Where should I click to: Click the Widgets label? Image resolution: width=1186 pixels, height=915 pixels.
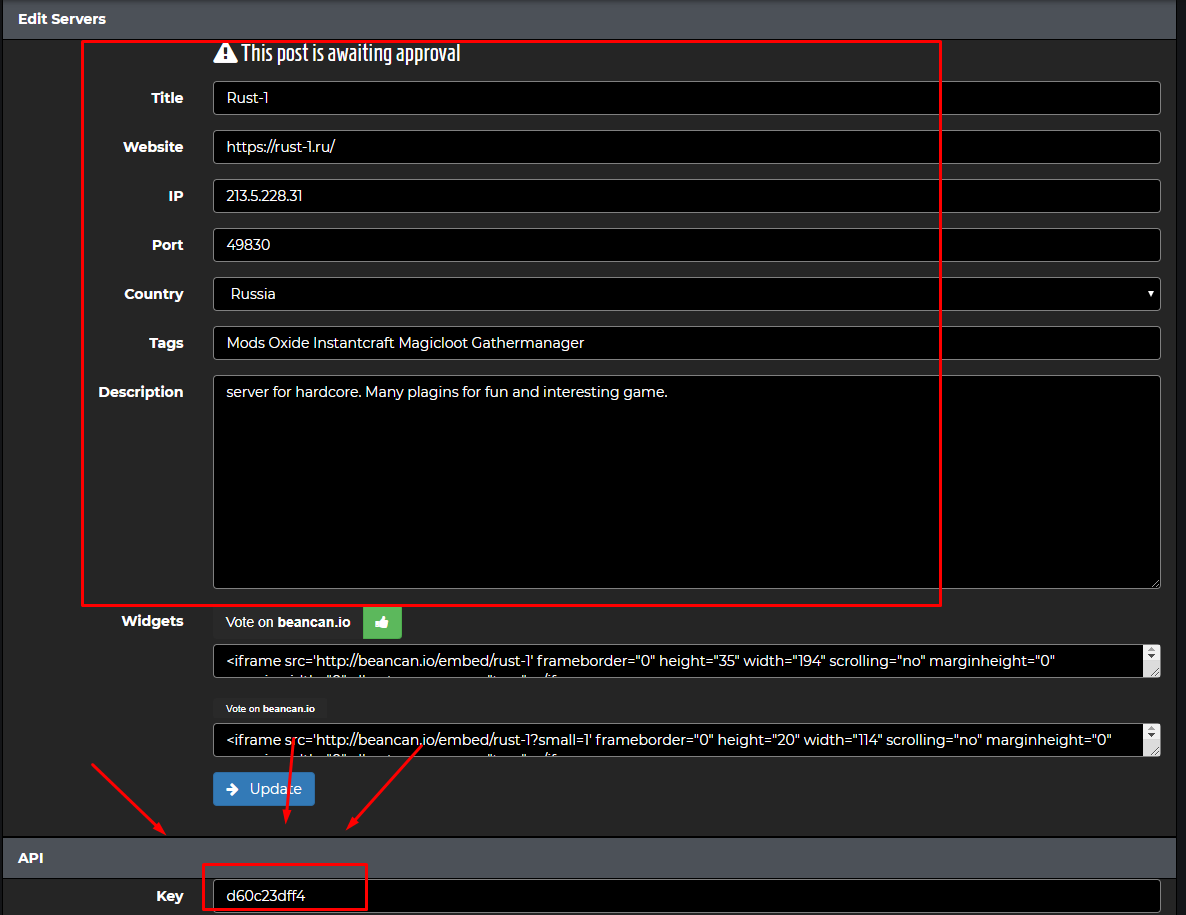click(152, 621)
